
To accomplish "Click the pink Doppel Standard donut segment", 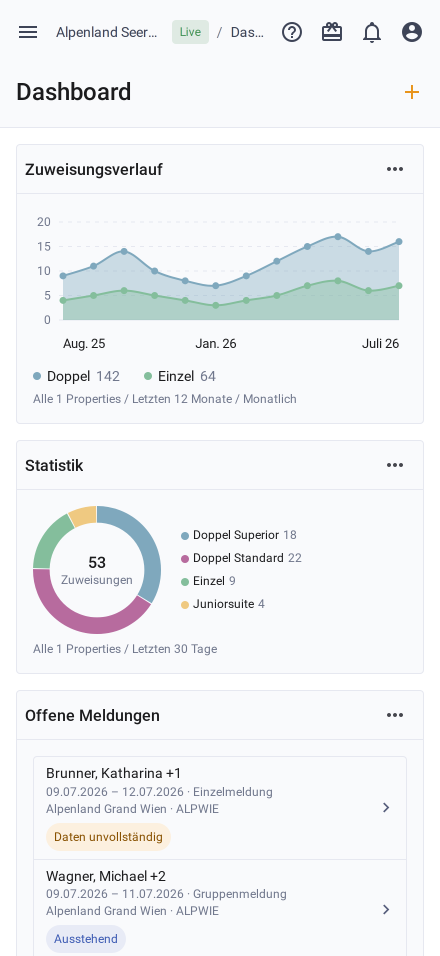I will (x=87, y=618).
